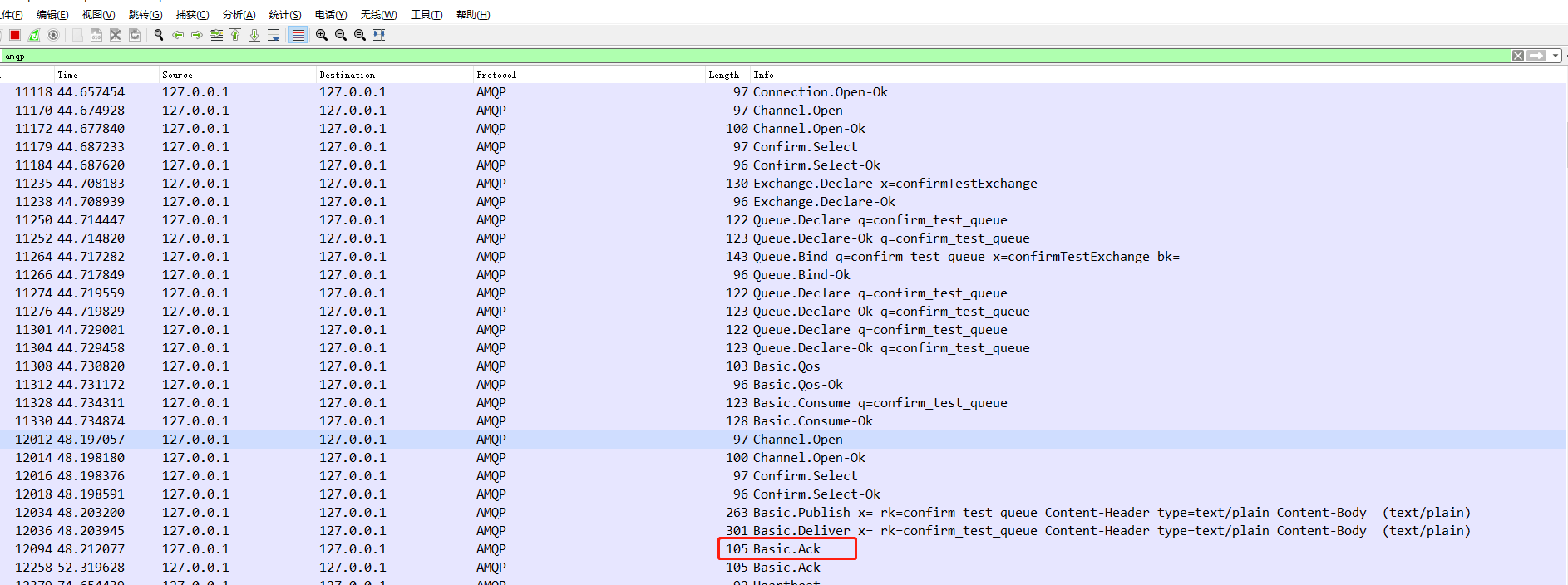Go back in packet history

coord(178,35)
